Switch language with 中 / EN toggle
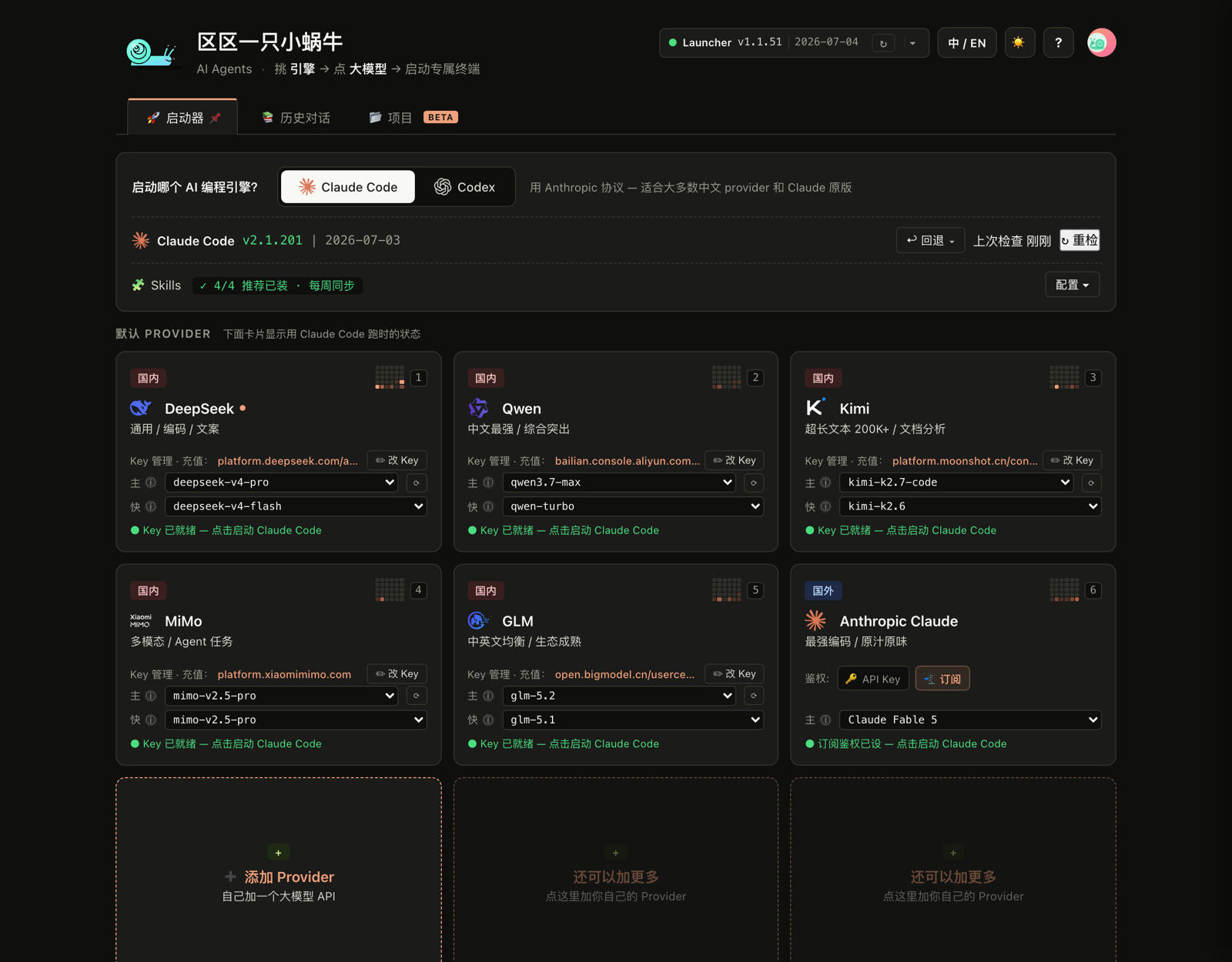This screenshot has width=1232, height=962. tap(966, 43)
